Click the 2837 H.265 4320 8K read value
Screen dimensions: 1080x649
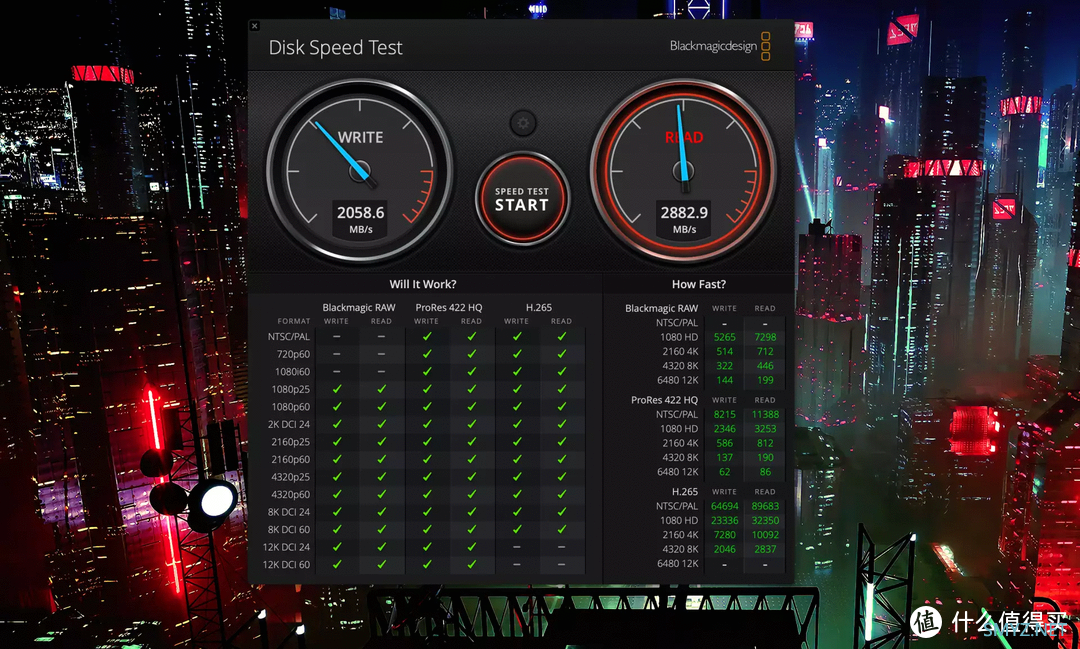tap(765, 549)
